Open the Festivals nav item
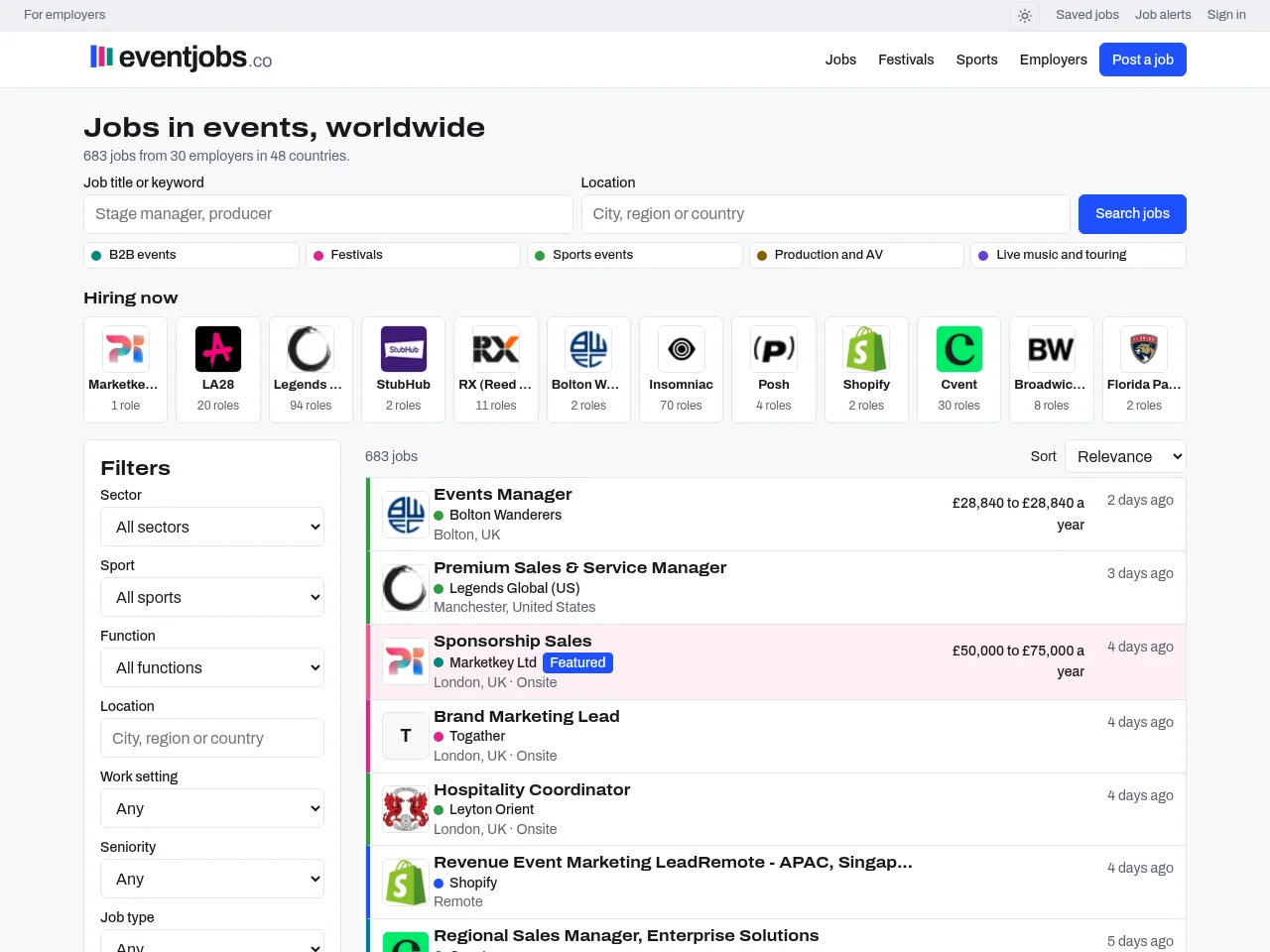1270x952 pixels. coord(906,59)
